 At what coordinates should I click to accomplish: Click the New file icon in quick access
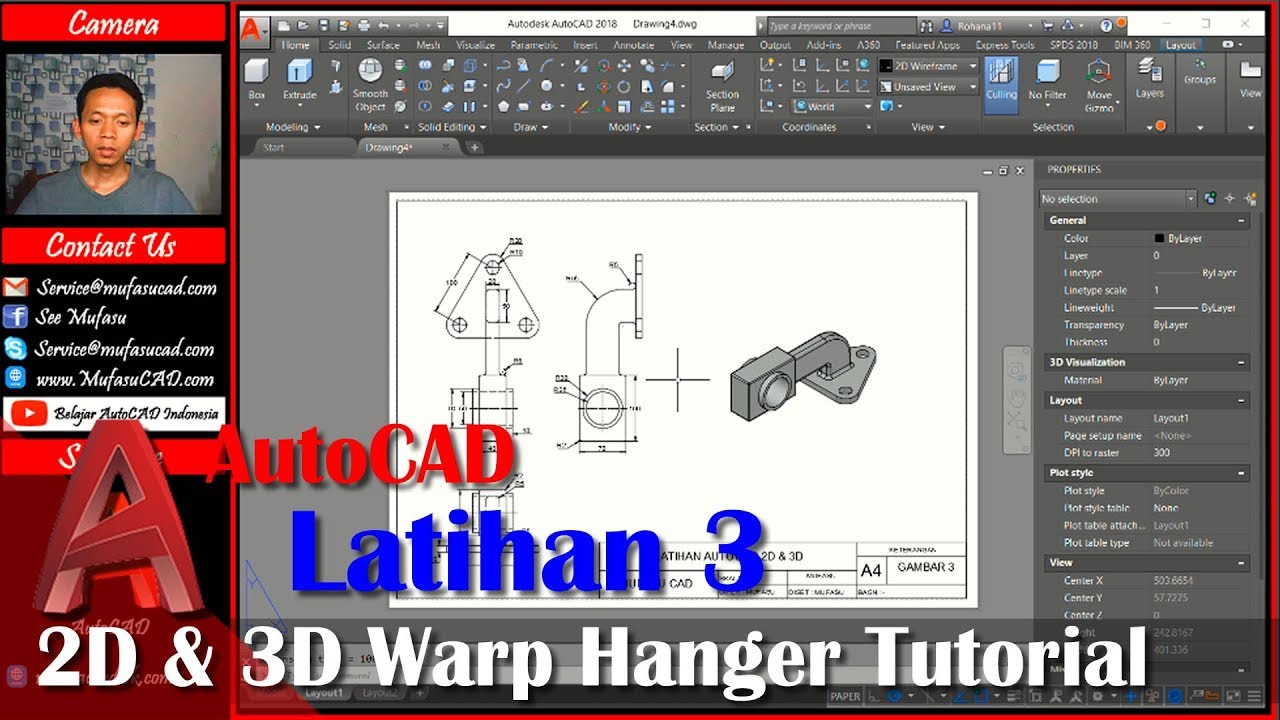pos(284,25)
